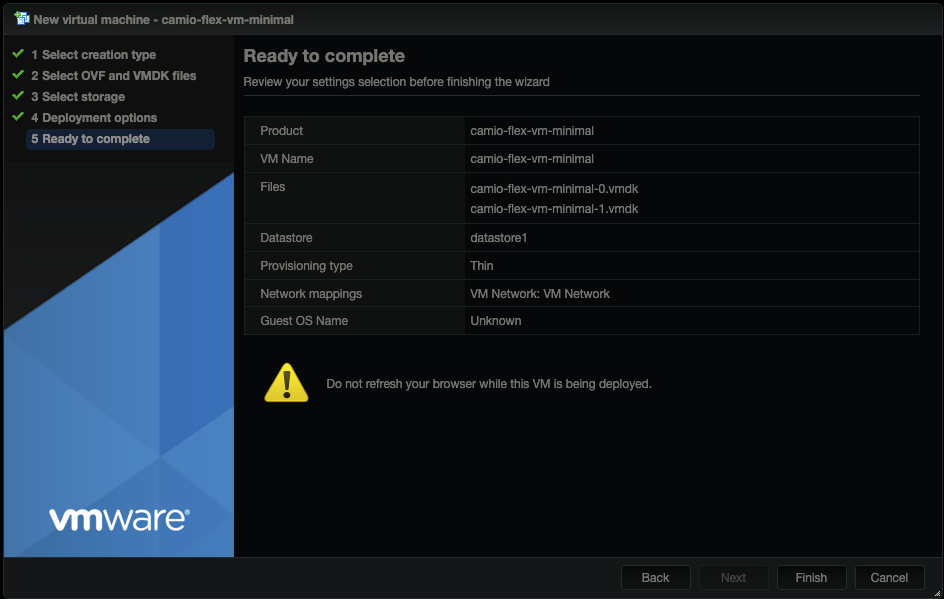944x599 pixels.
Task: Click the file camio-flex-vm-minimal-0.vmdk entry
Action: pos(554,188)
